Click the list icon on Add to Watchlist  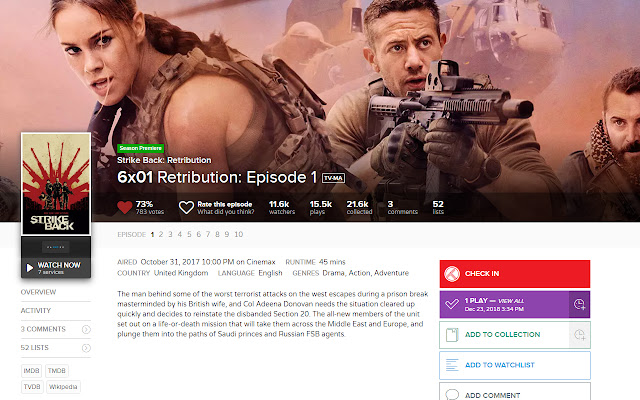[452, 365]
